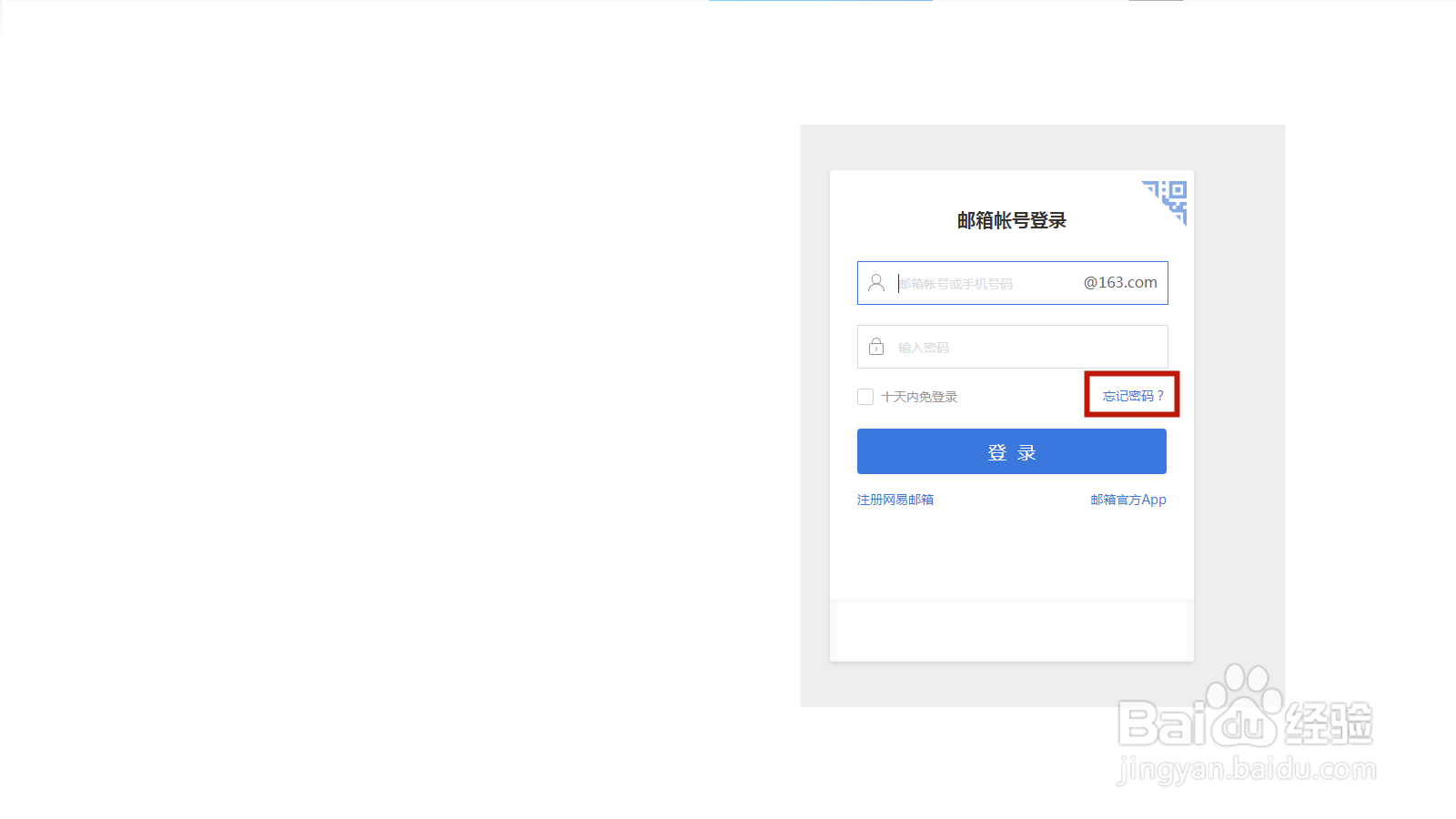Click the 邮箱帐号登录 heading
The width and height of the screenshot is (1456, 819).
pyautogui.click(x=1012, y=220)
